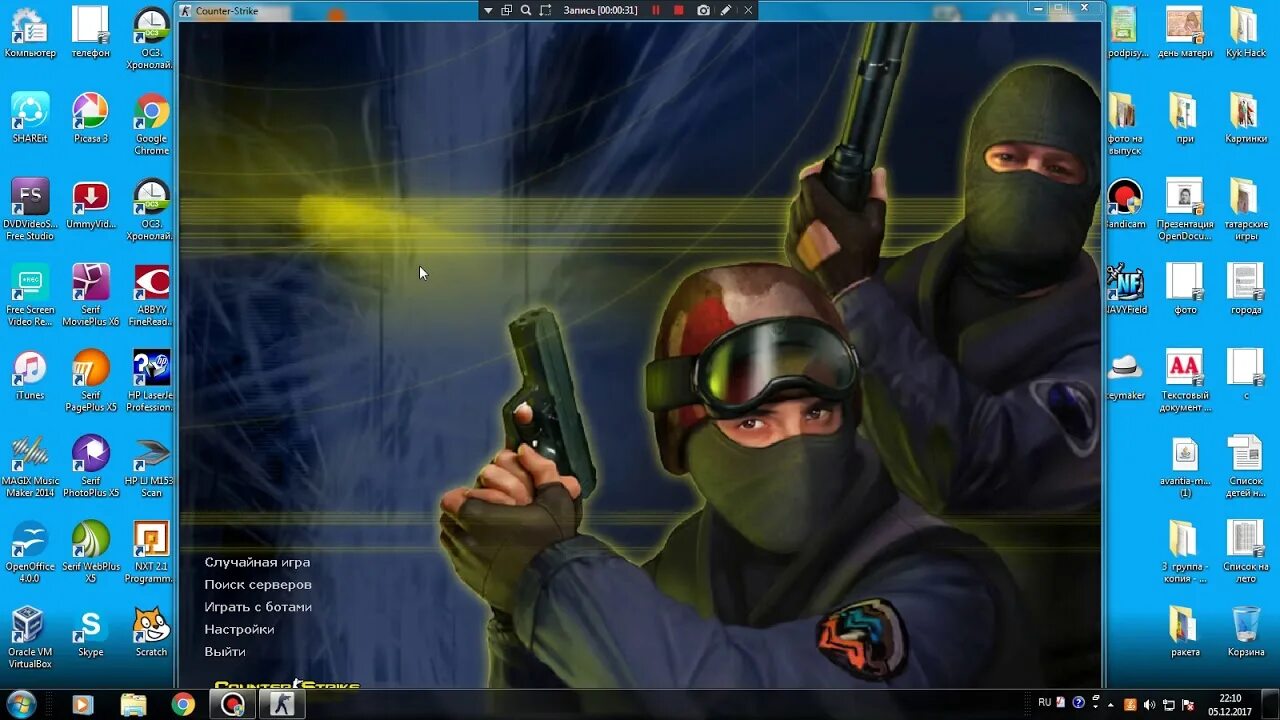Open UmmyVideo downloader icon
Screen dimensions: 1280x720
pos(91,204)
